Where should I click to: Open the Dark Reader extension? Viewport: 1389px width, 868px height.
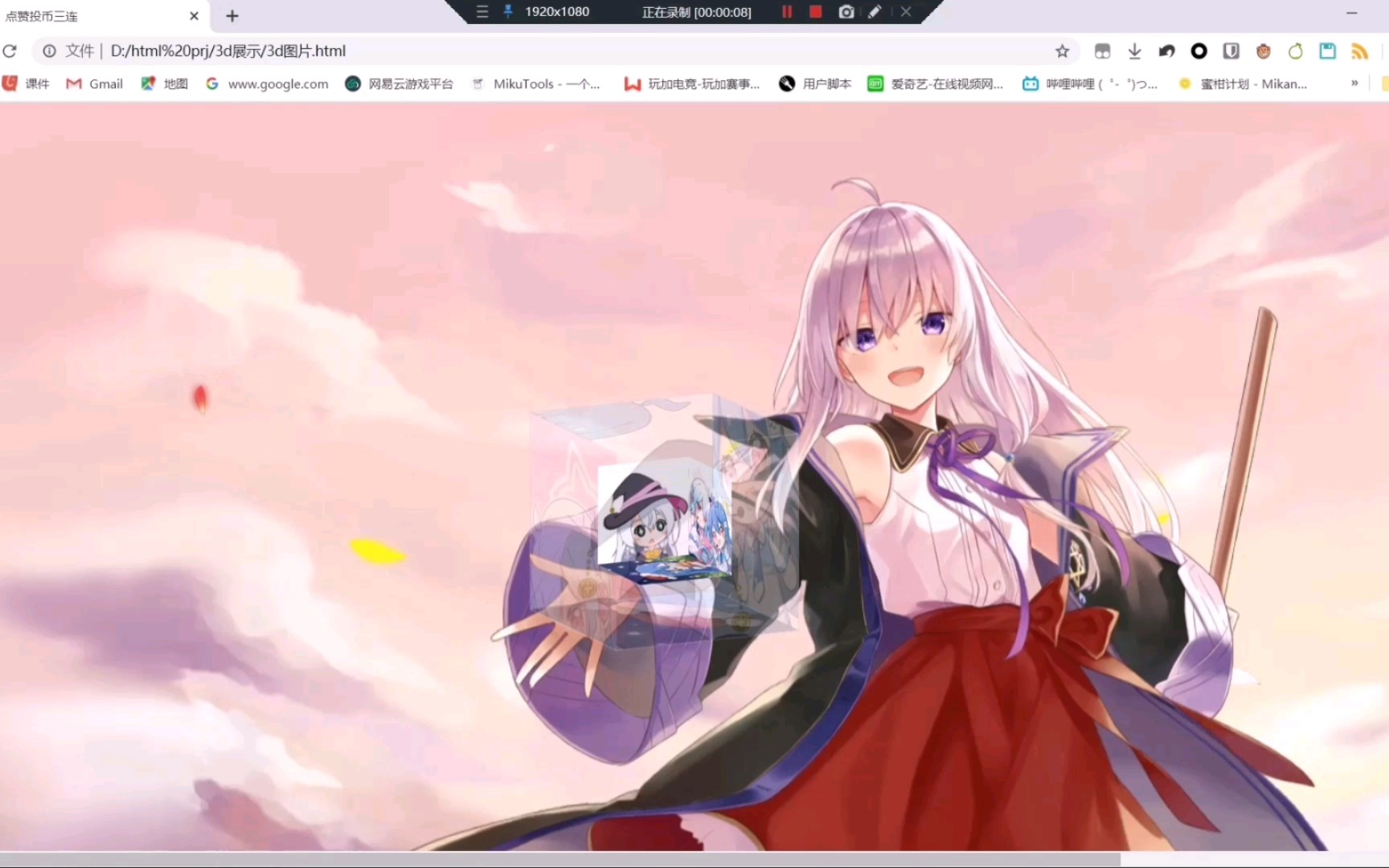pos(1198,51)
